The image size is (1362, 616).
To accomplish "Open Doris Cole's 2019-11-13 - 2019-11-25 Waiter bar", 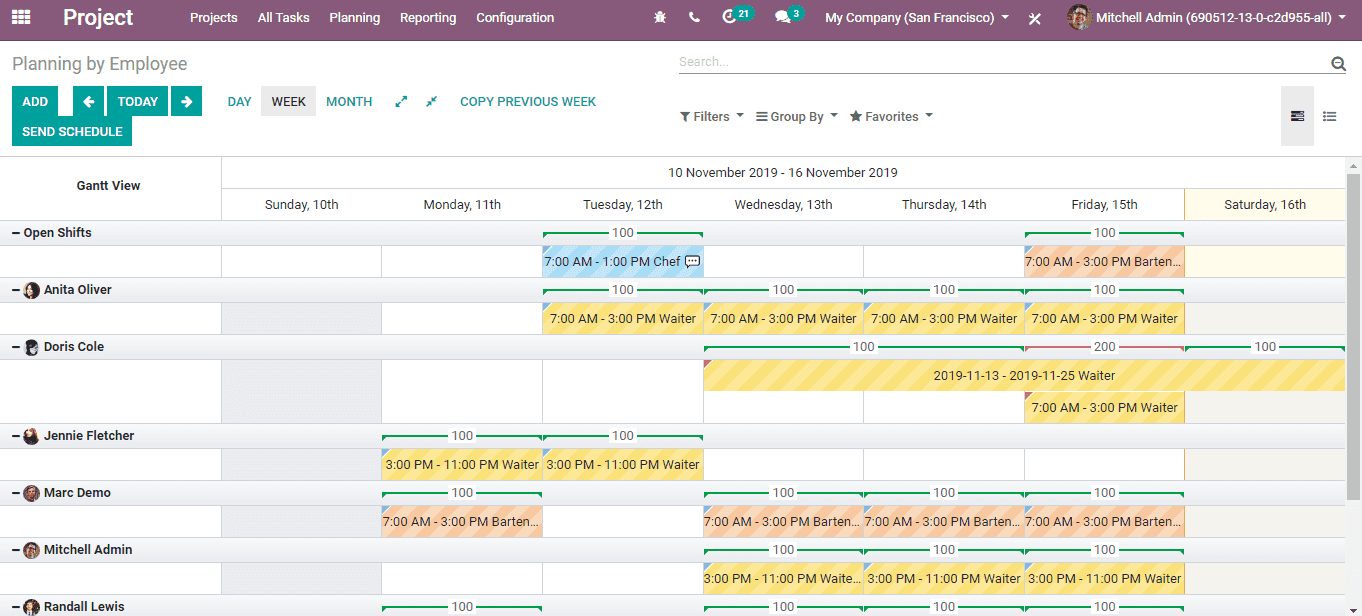I will 1024,376.
